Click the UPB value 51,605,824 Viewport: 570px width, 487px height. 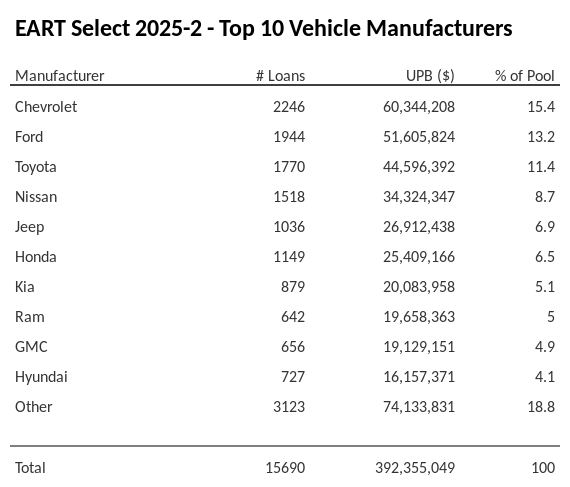[419, 137]
